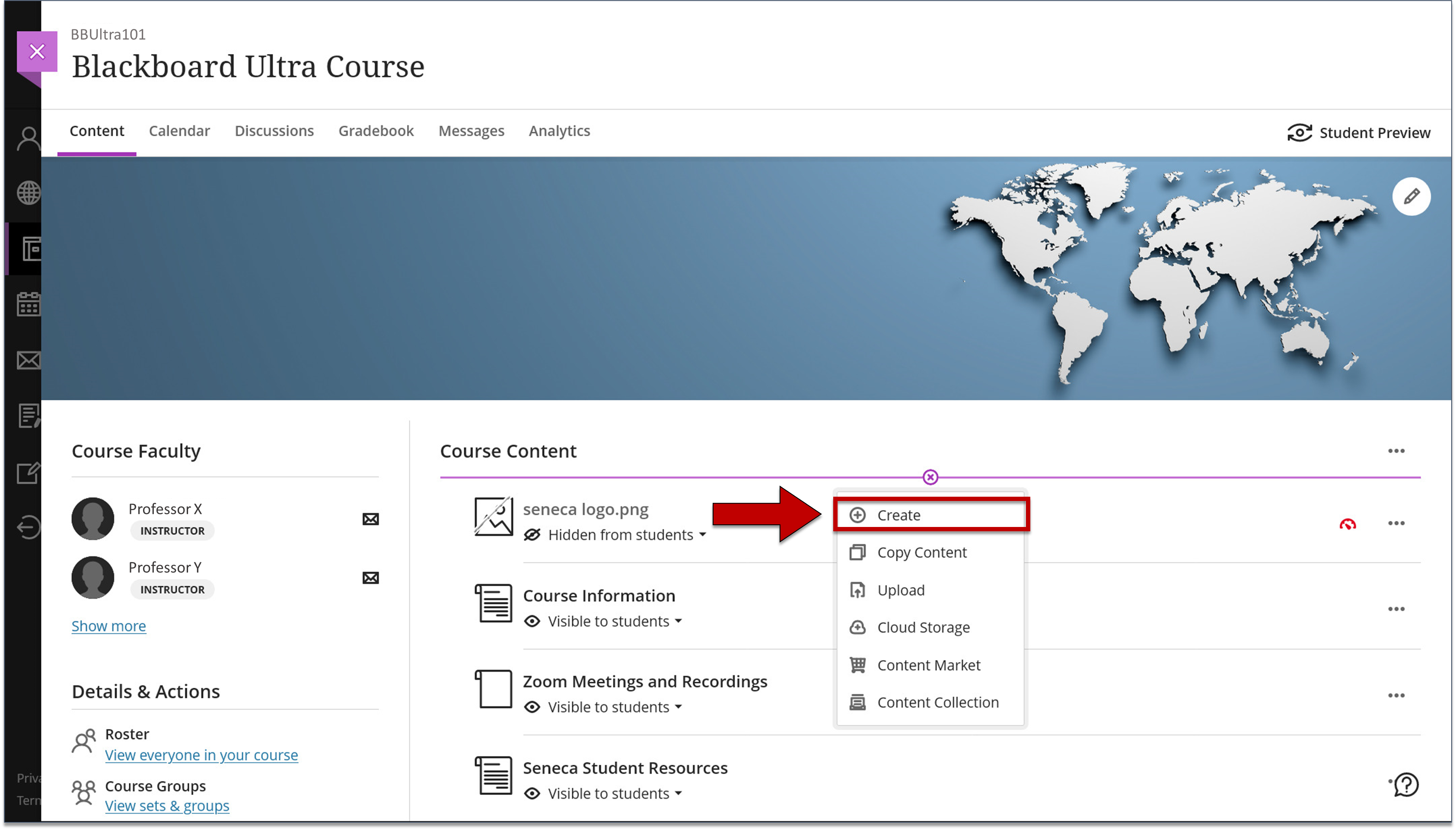Click Professor X avatar
The width and height of the screenshot is (1456, 830).
click(92, 518)
